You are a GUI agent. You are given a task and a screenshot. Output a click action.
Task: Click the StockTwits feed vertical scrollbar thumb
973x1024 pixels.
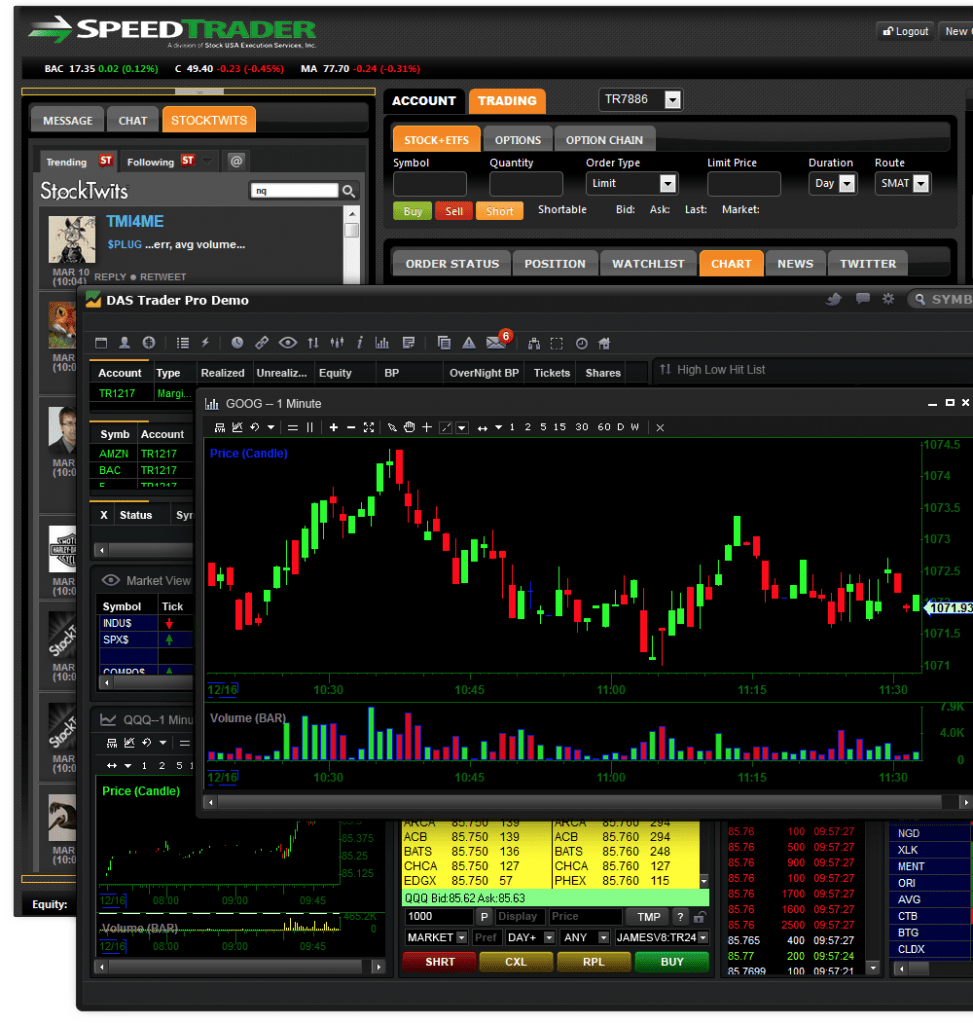[x=352, y=231]
